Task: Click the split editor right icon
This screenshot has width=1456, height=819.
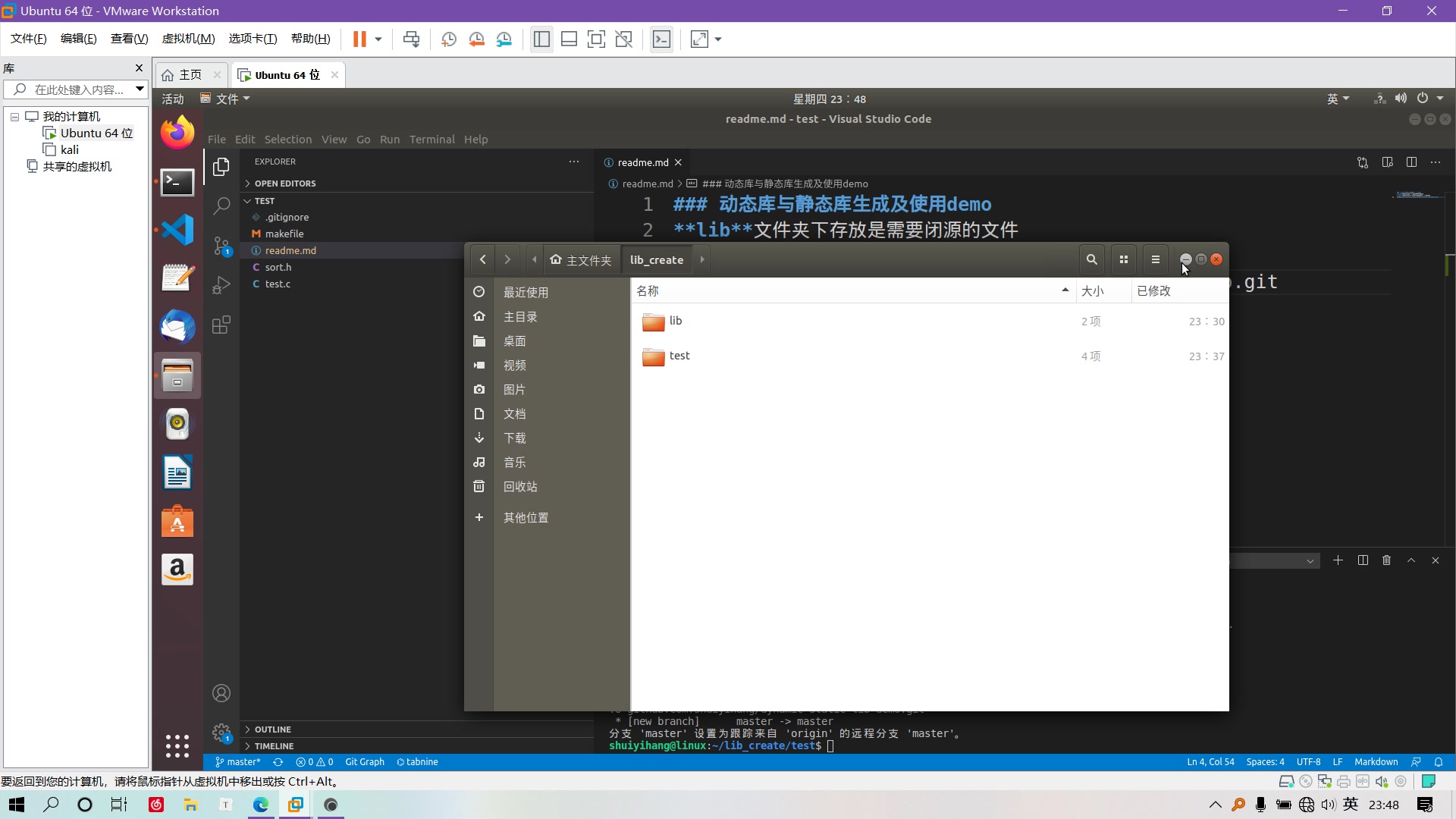Action: pos(1411,162)
